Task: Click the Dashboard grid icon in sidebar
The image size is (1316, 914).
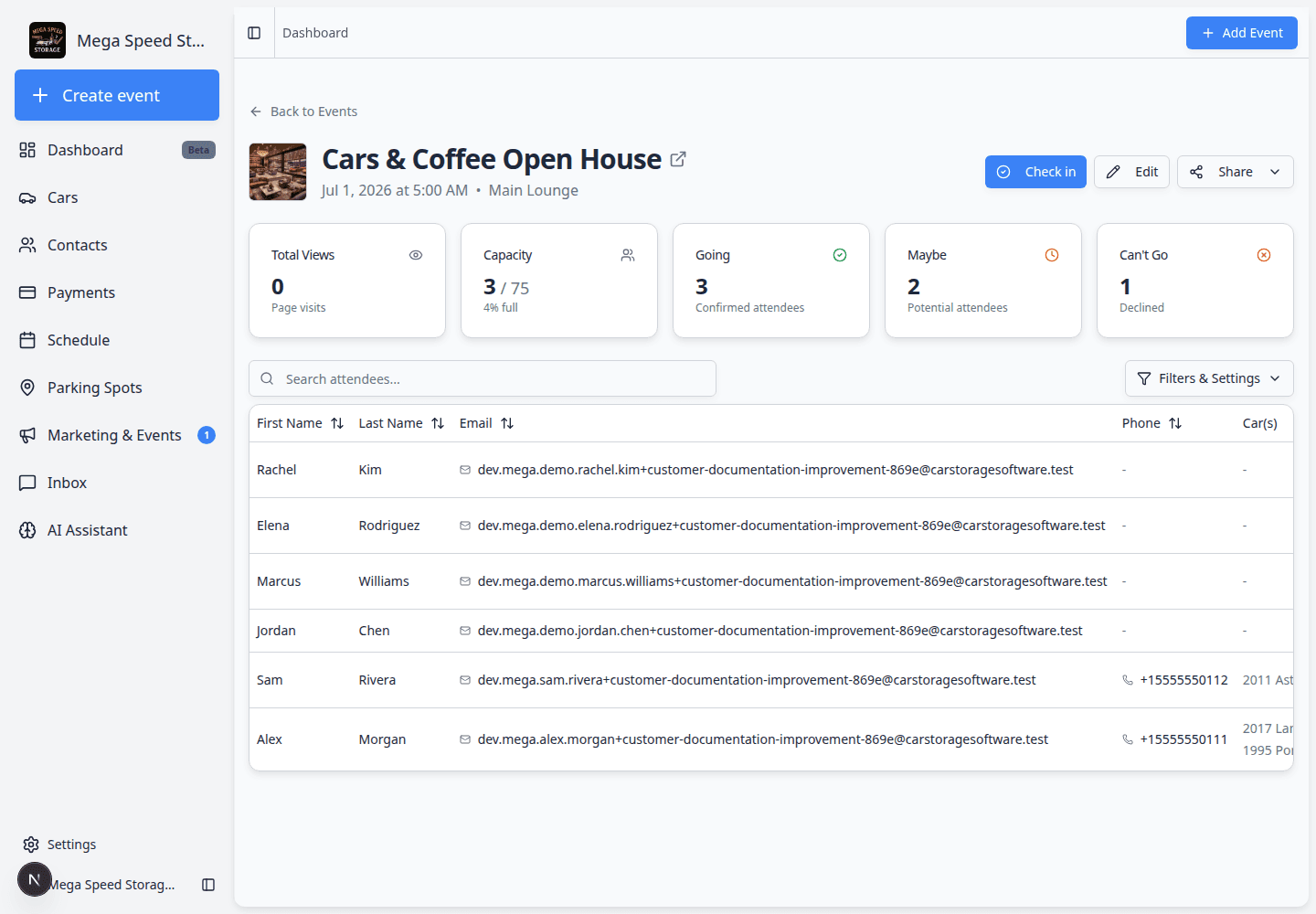Action: click(x=27, y=150)
